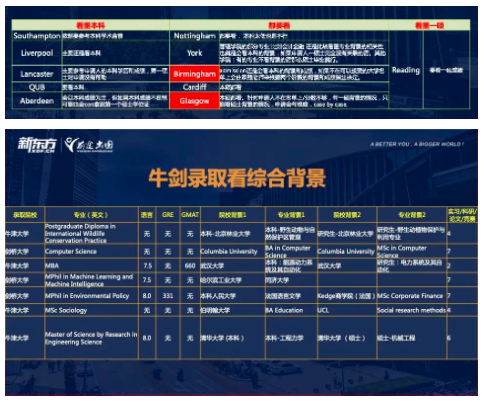Select the MBA program row
485x402 pixels.
tap(241, 266)
